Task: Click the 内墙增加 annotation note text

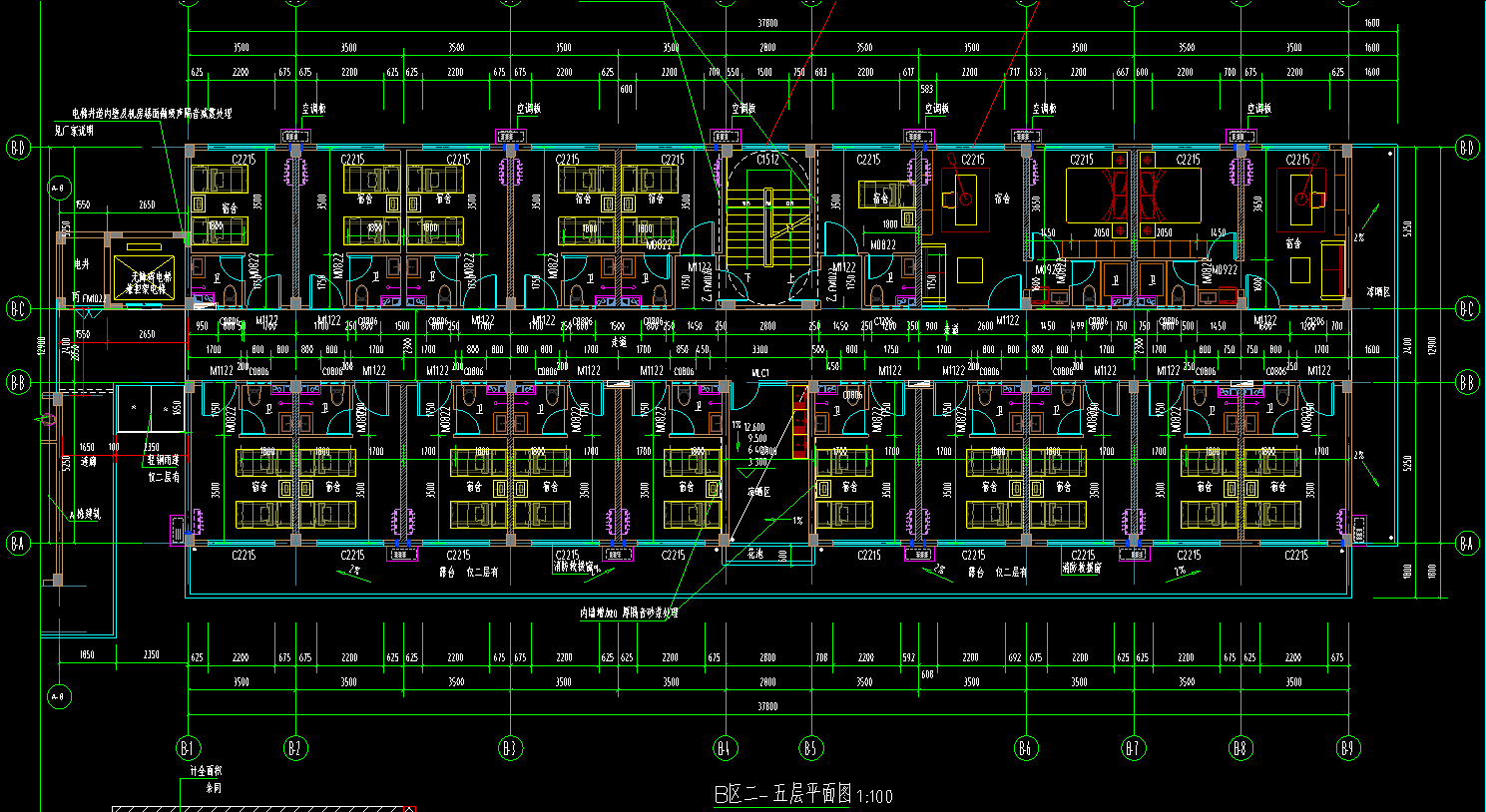Action: click(x=629, y=611)
